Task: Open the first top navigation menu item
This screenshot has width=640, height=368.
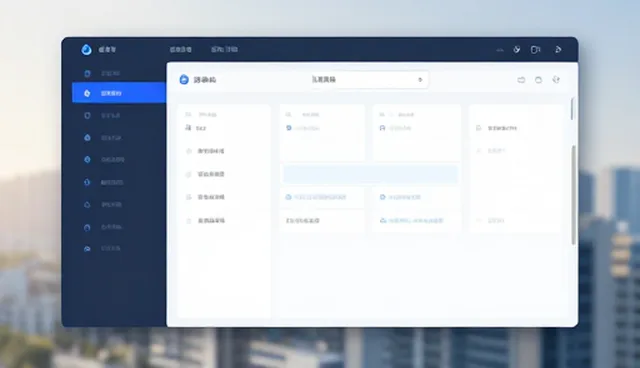Action: click(180, 49)
